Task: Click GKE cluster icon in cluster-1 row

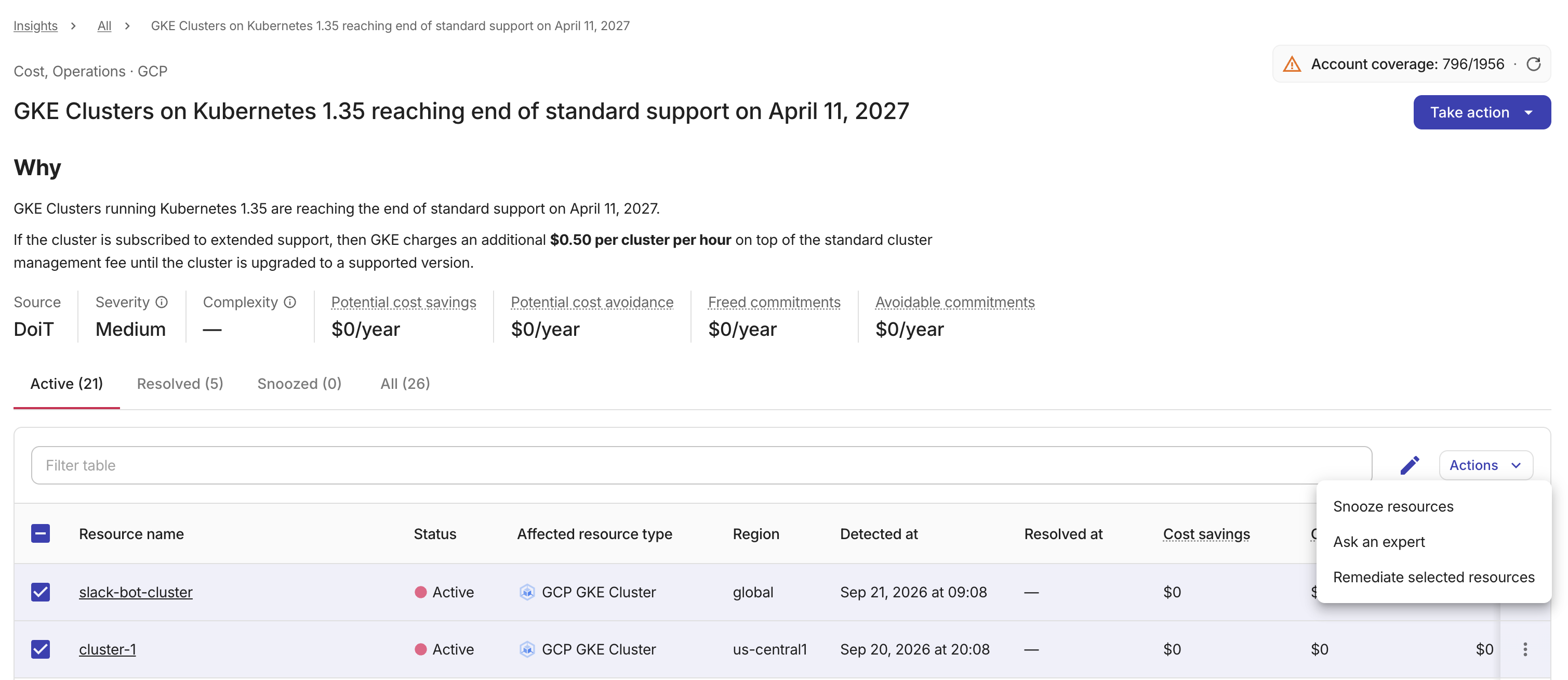Action: [x=527, y=649]
